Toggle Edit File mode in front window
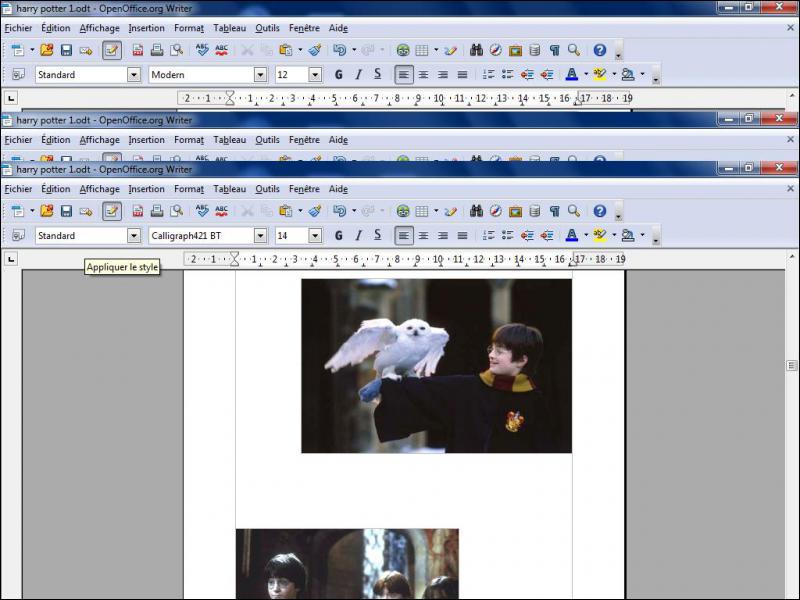The width and height of the screenshot is (800, 600). pos(112,211)
